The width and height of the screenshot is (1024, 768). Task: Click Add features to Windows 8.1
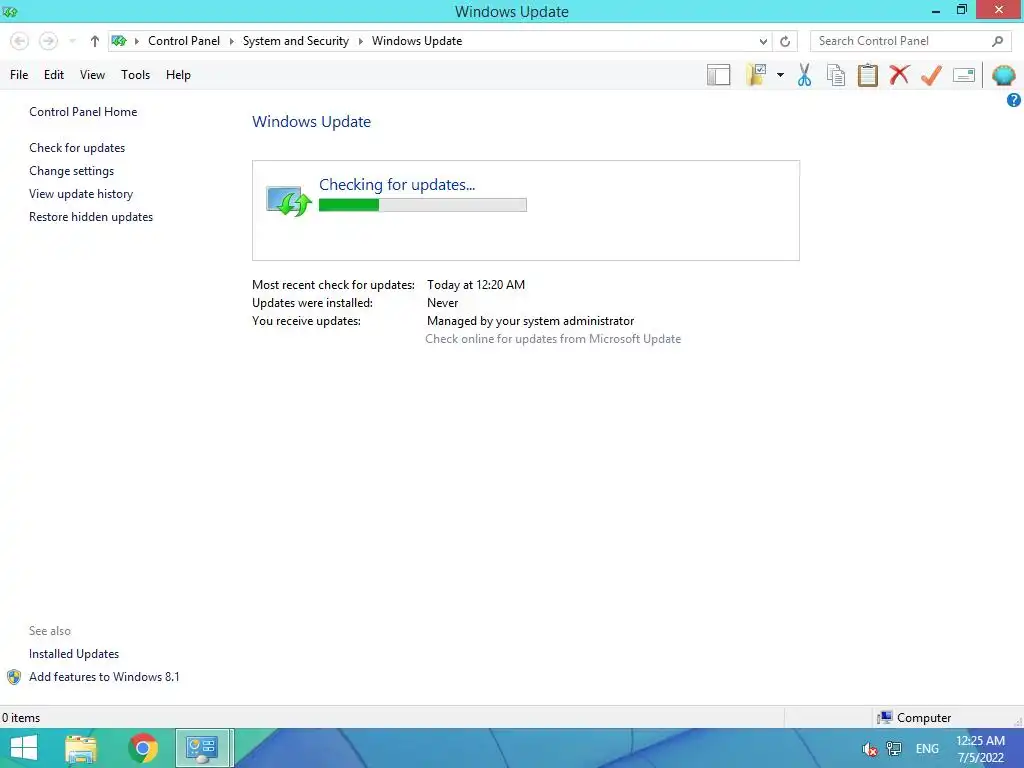pos(104,677)
